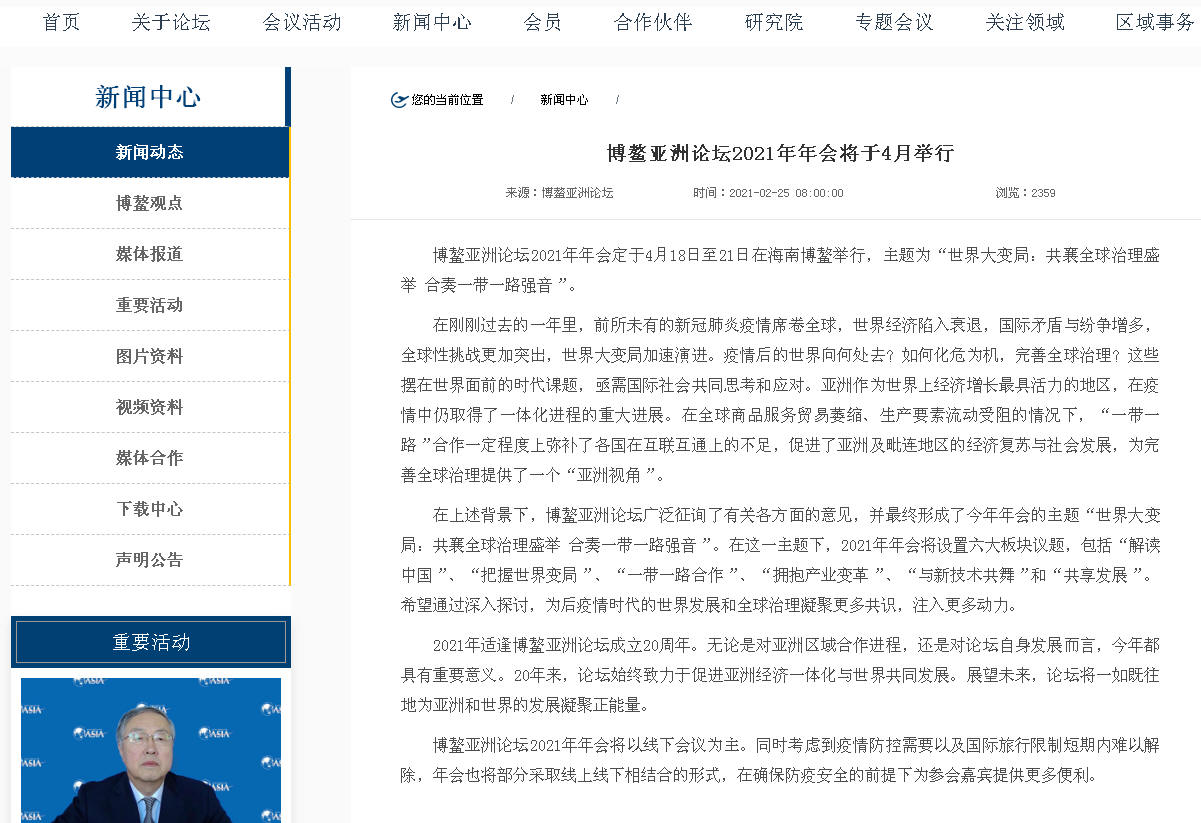
Task: Click the paragraph beginning 在刚刚过去的一年里
Action: click(780, 400)
